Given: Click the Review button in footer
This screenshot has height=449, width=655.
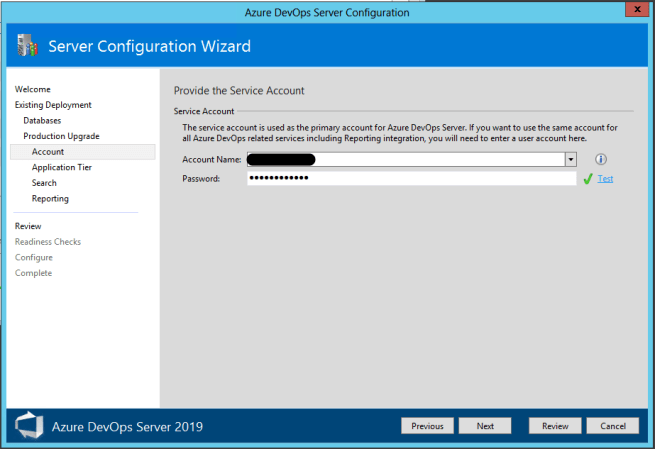Looking at the screenshot, I should [x=555, y=426].
